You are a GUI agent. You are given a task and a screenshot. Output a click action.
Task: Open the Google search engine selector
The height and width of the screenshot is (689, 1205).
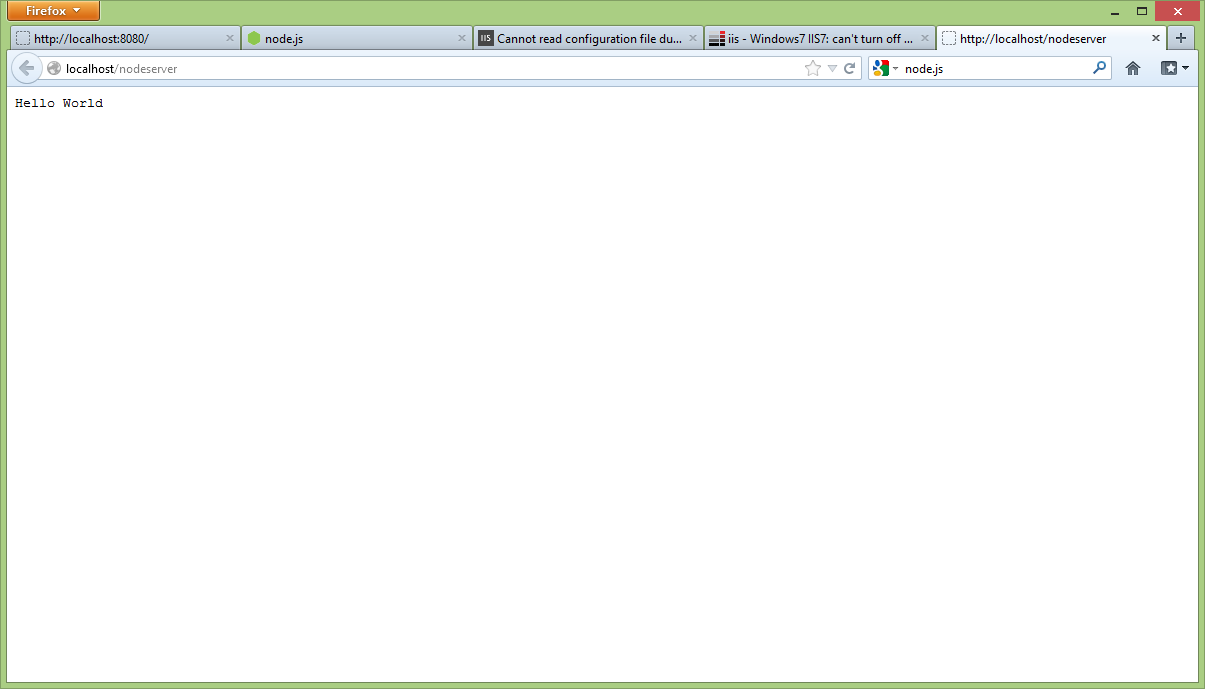(x=885, y=68)
